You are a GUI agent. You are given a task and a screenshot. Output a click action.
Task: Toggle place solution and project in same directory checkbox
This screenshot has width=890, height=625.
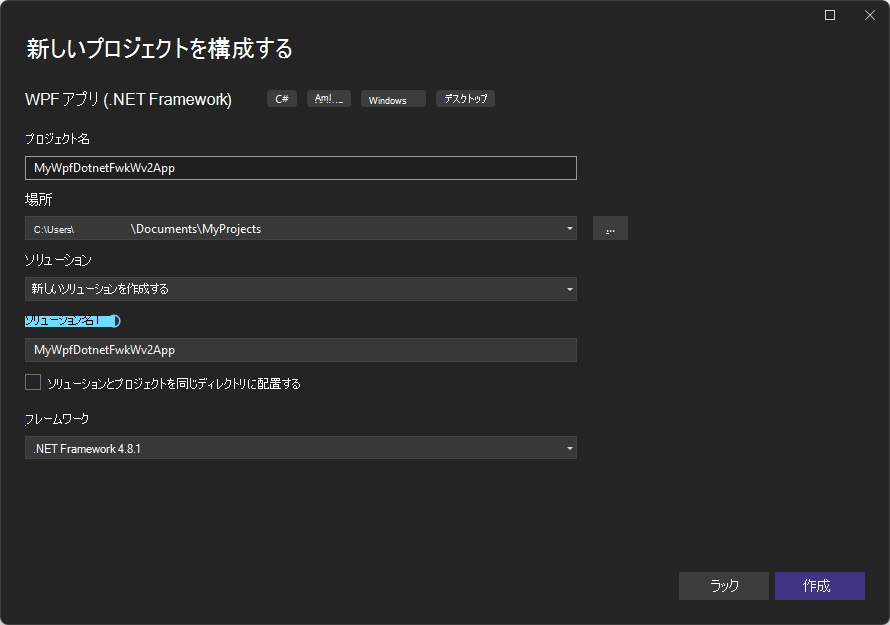[33, 382]
